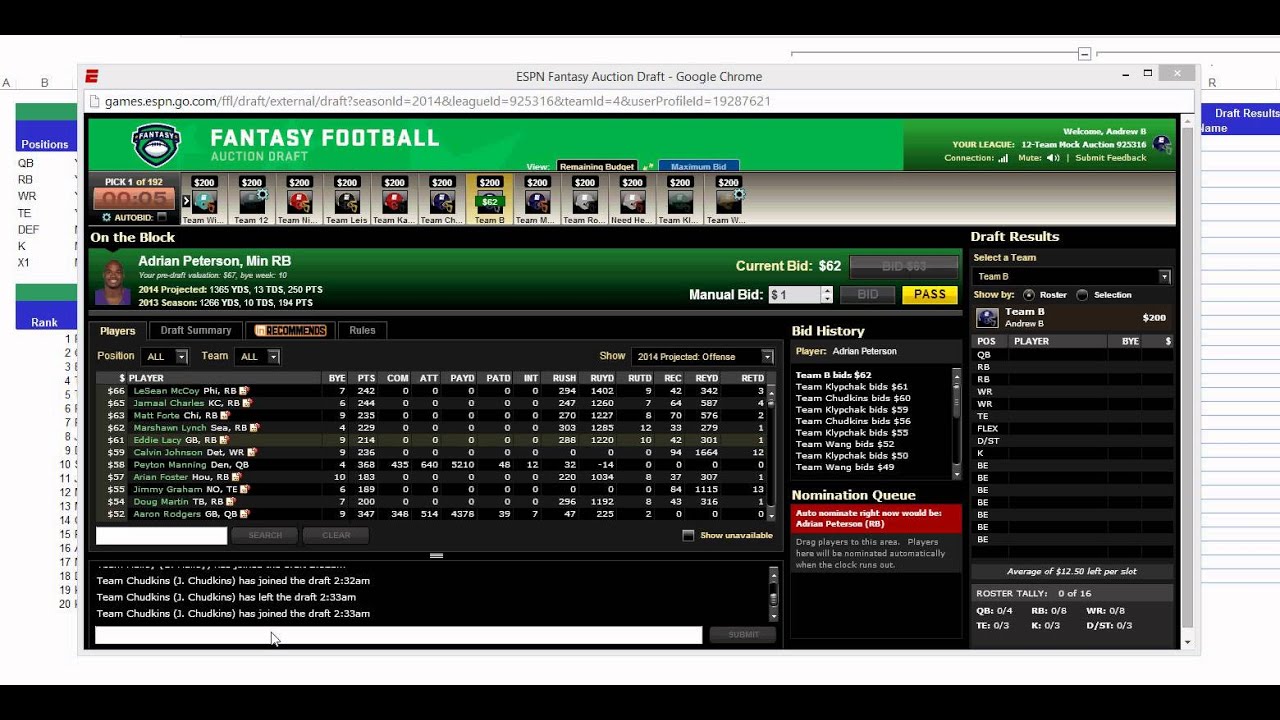Switch to the Players tab

[118, 331]
